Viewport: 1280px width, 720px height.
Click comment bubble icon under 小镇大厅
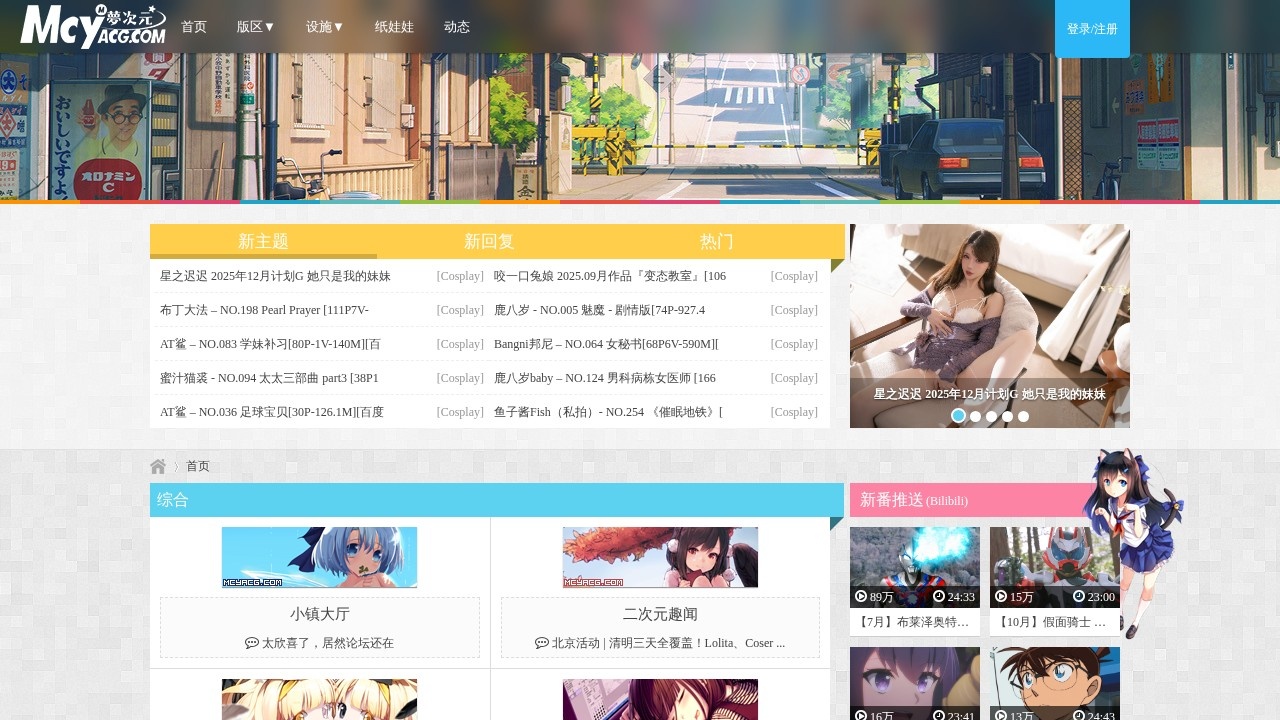(x=252, y=643)
